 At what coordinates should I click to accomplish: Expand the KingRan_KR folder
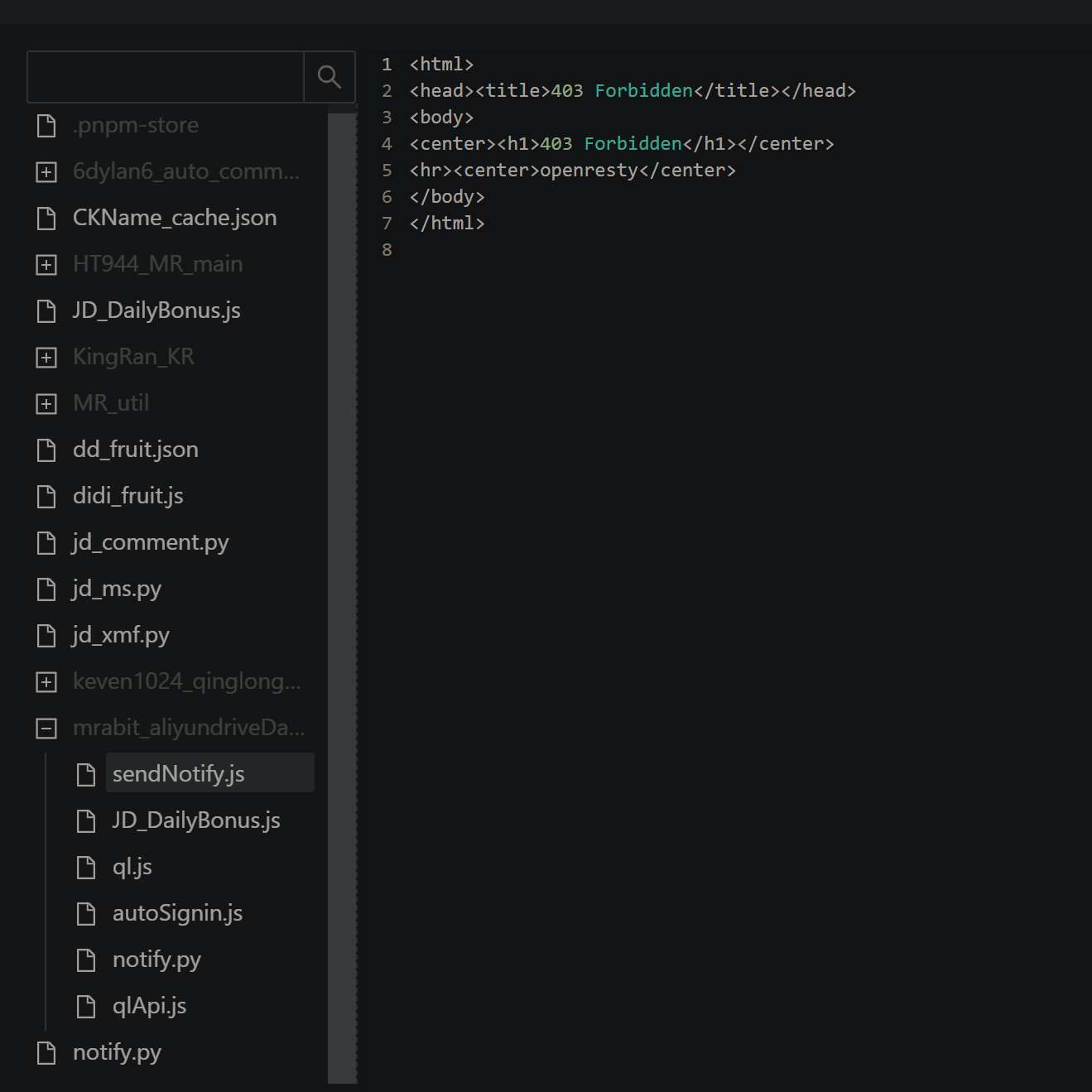[x=46, y=357]
